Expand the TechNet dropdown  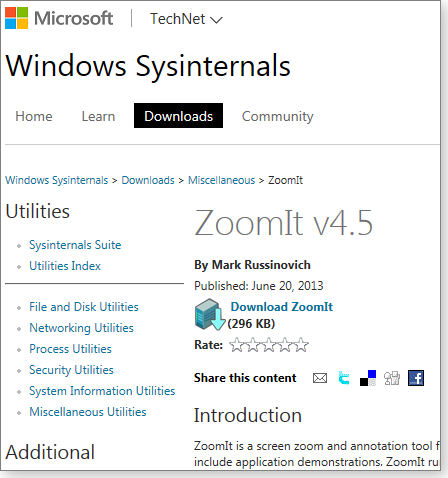pyautogui.click(x=186, y=19)
